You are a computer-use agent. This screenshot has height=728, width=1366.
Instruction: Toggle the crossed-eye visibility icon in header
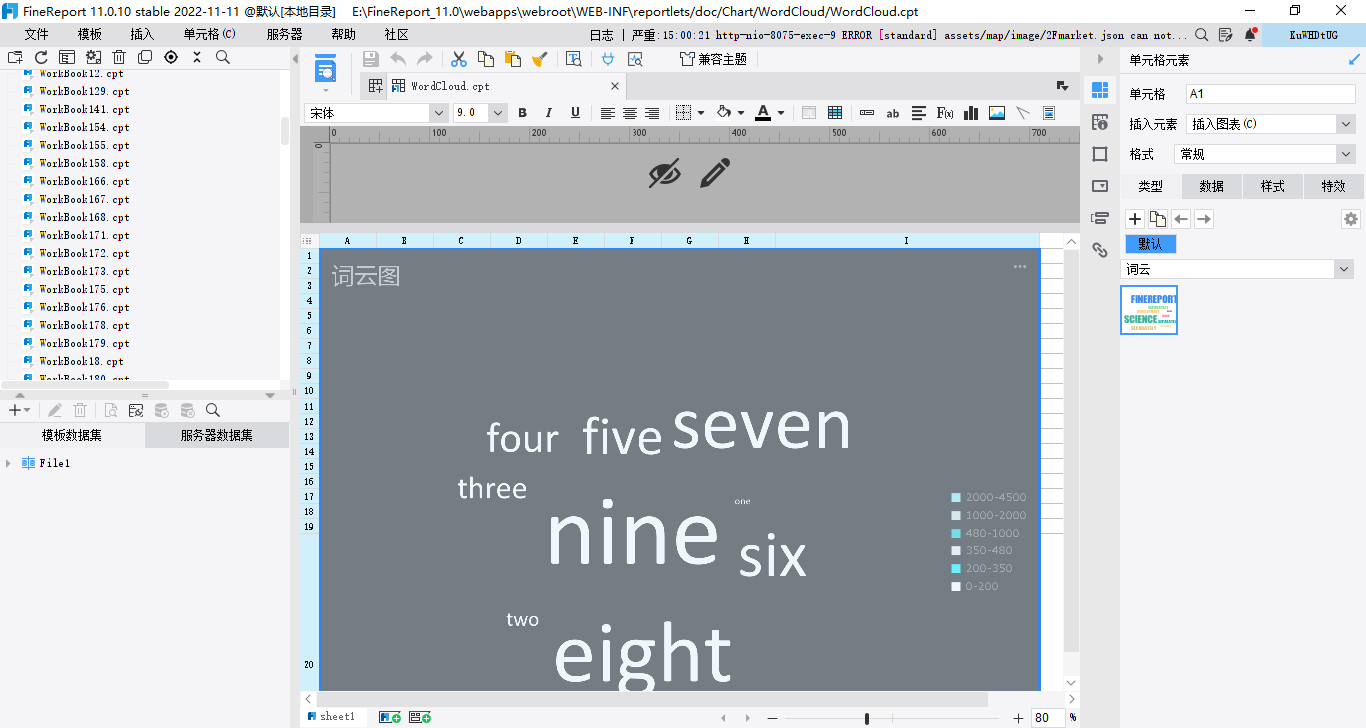(x=664, y=173)
